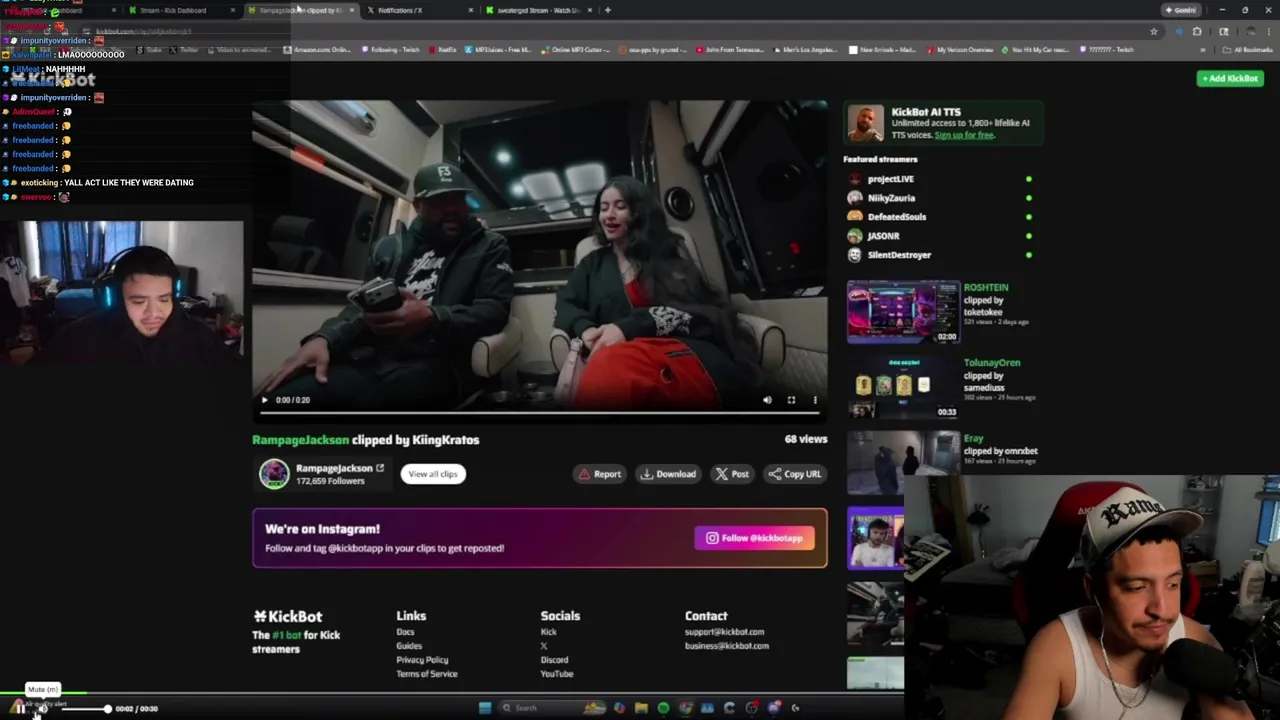Screen dimensions: 1280x720
Task: Open Gemini in the browser
Action: [x=1181, y=10]
